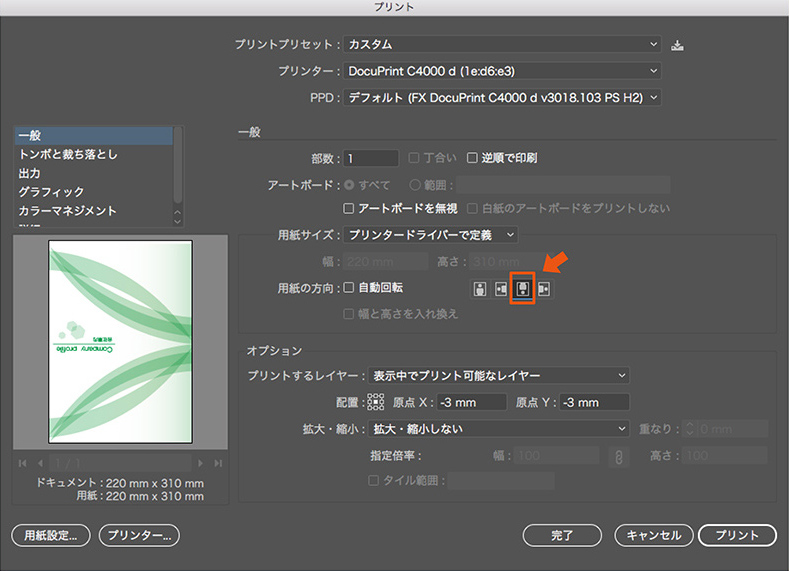
Task: Select グラフィック category in list
Action: [94, 192]
